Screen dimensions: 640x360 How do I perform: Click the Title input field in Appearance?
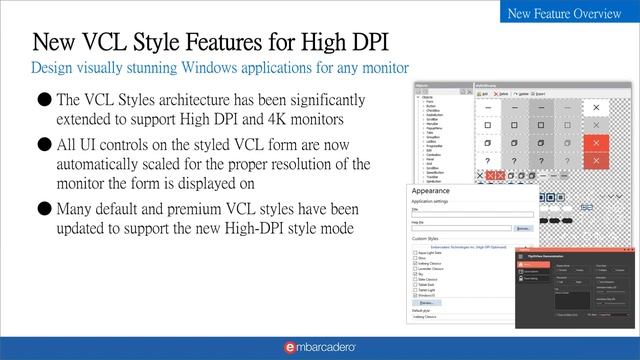(473, 214)
